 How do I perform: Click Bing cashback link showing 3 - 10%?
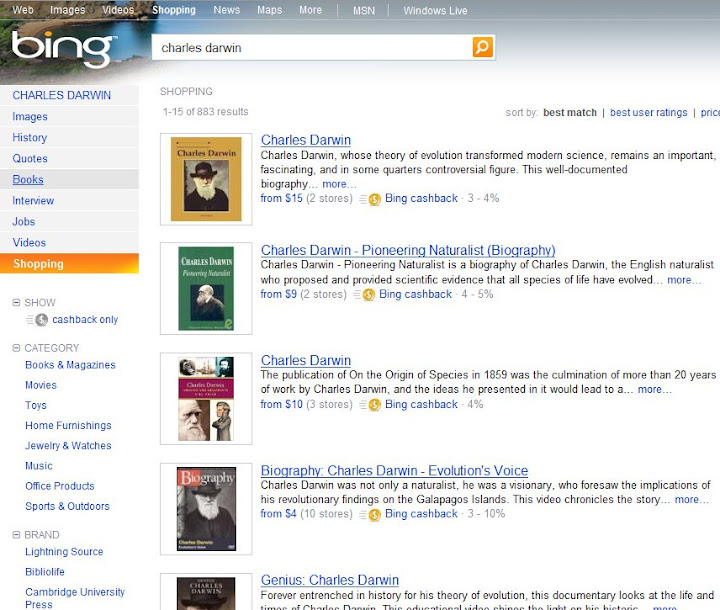tap(421, 514)
